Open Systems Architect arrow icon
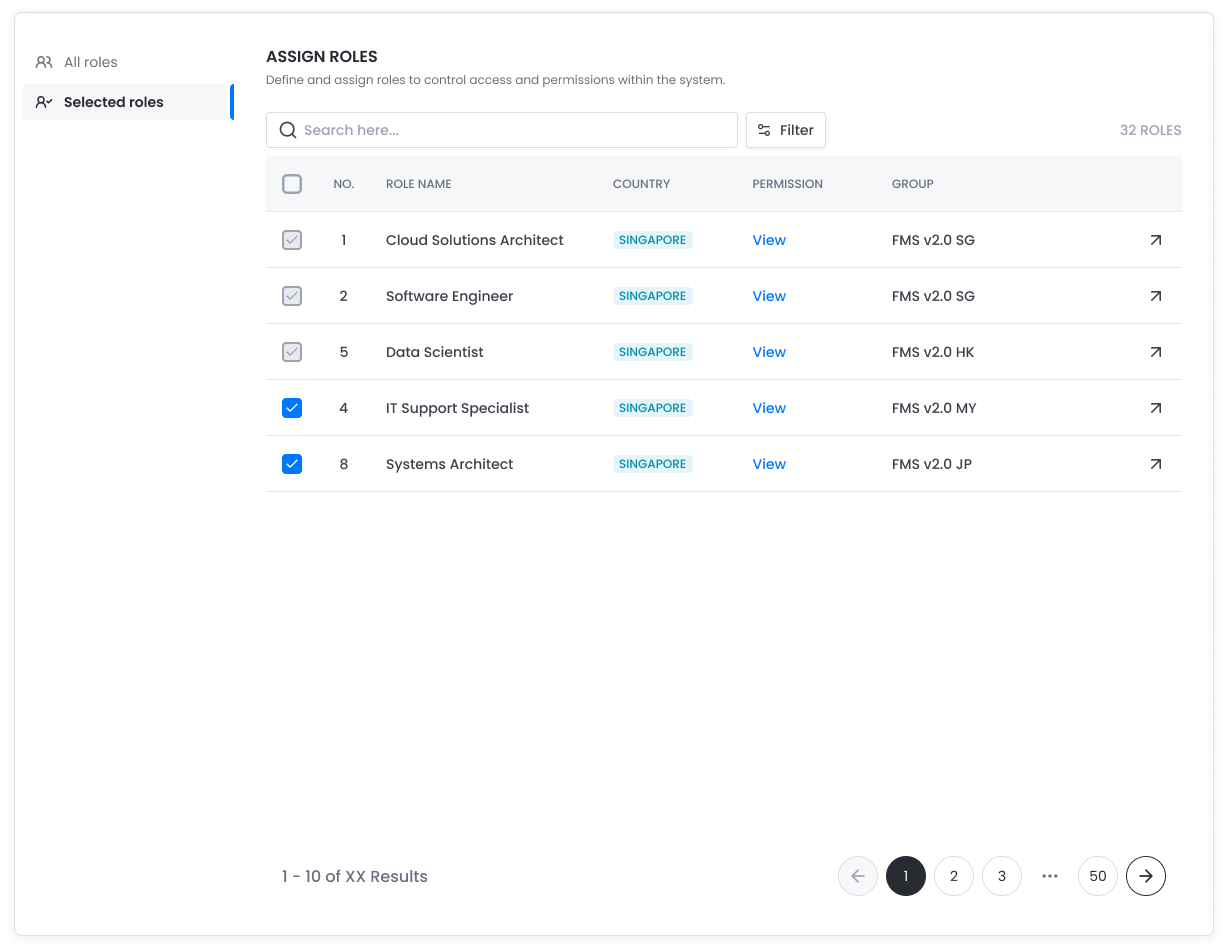 (x=1155, y=464)
